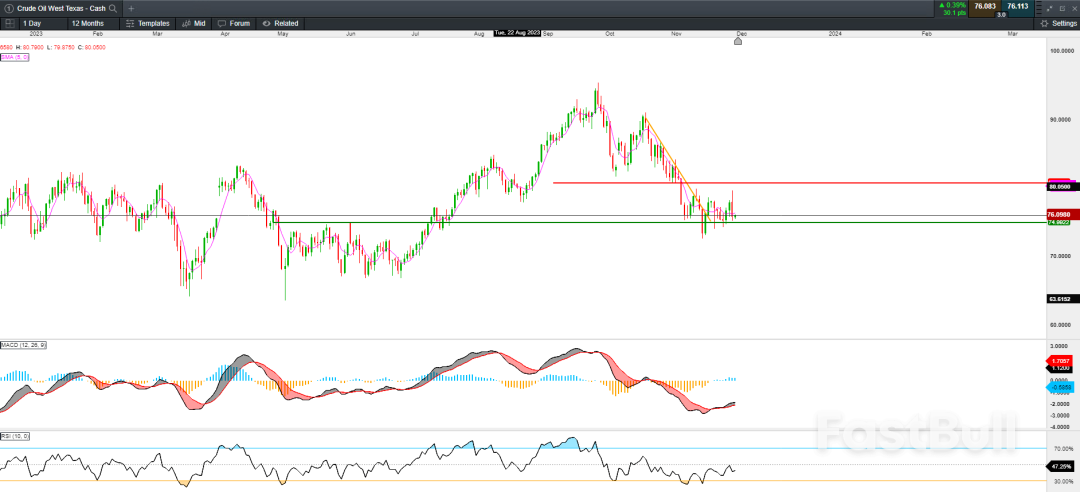This screenshot has width=1080, height=492.
Task: Click the sell price 76.083 button
Action: click(986, 6)
